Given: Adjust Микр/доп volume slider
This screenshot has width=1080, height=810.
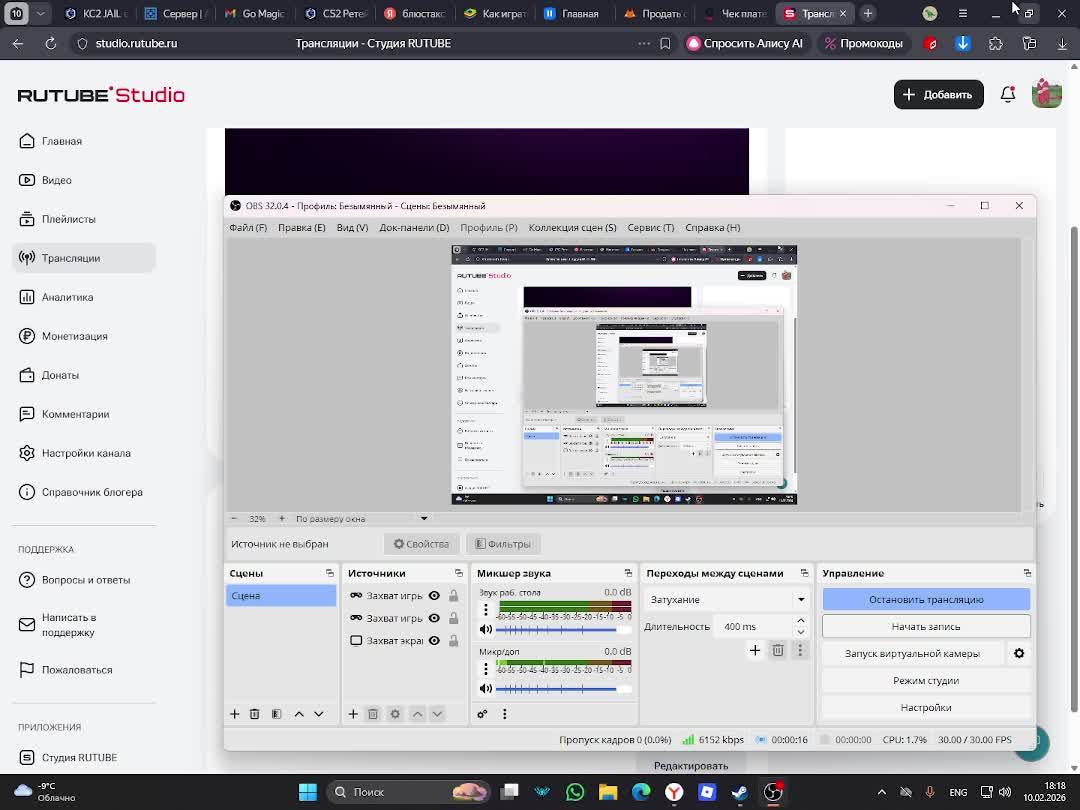Looking at the screenshot, I should pyautogui.click(x=563, y=689).
